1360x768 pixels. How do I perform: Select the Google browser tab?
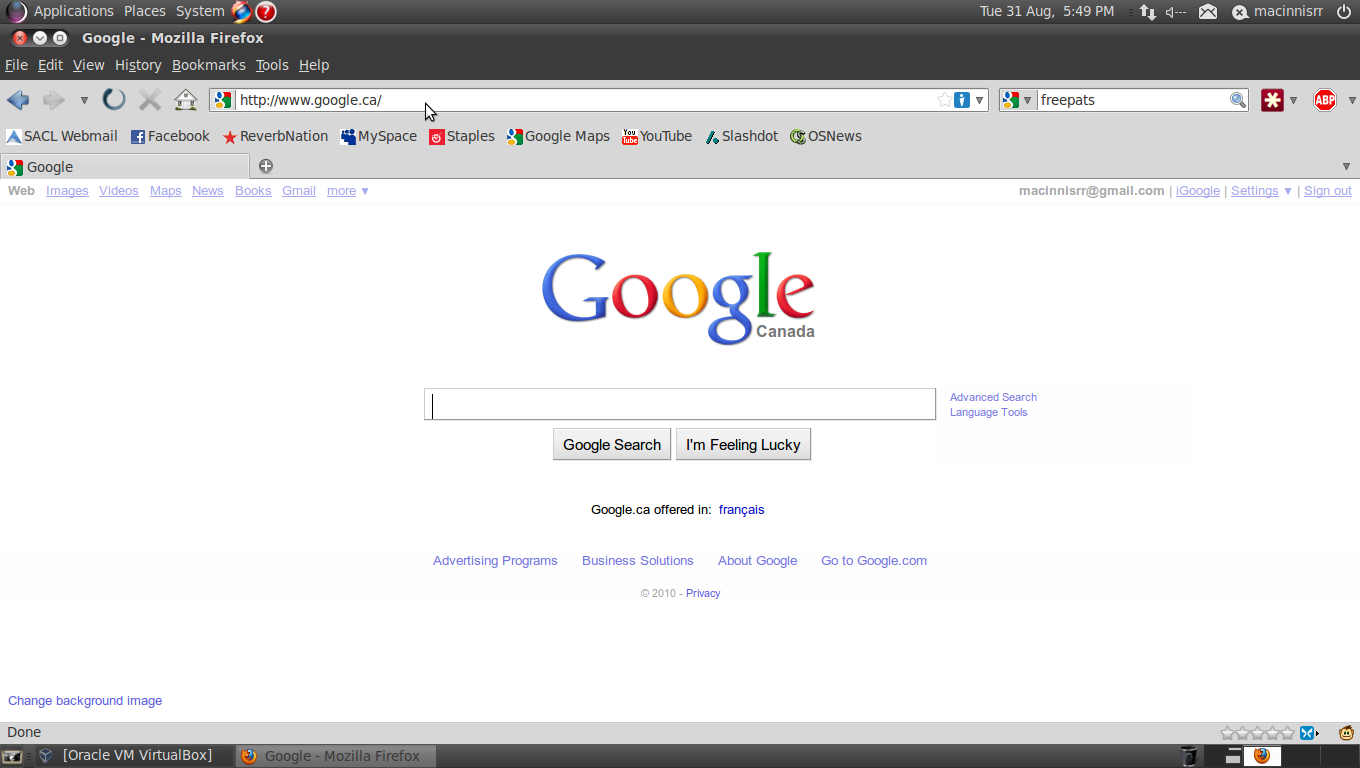tap(125, 167)
